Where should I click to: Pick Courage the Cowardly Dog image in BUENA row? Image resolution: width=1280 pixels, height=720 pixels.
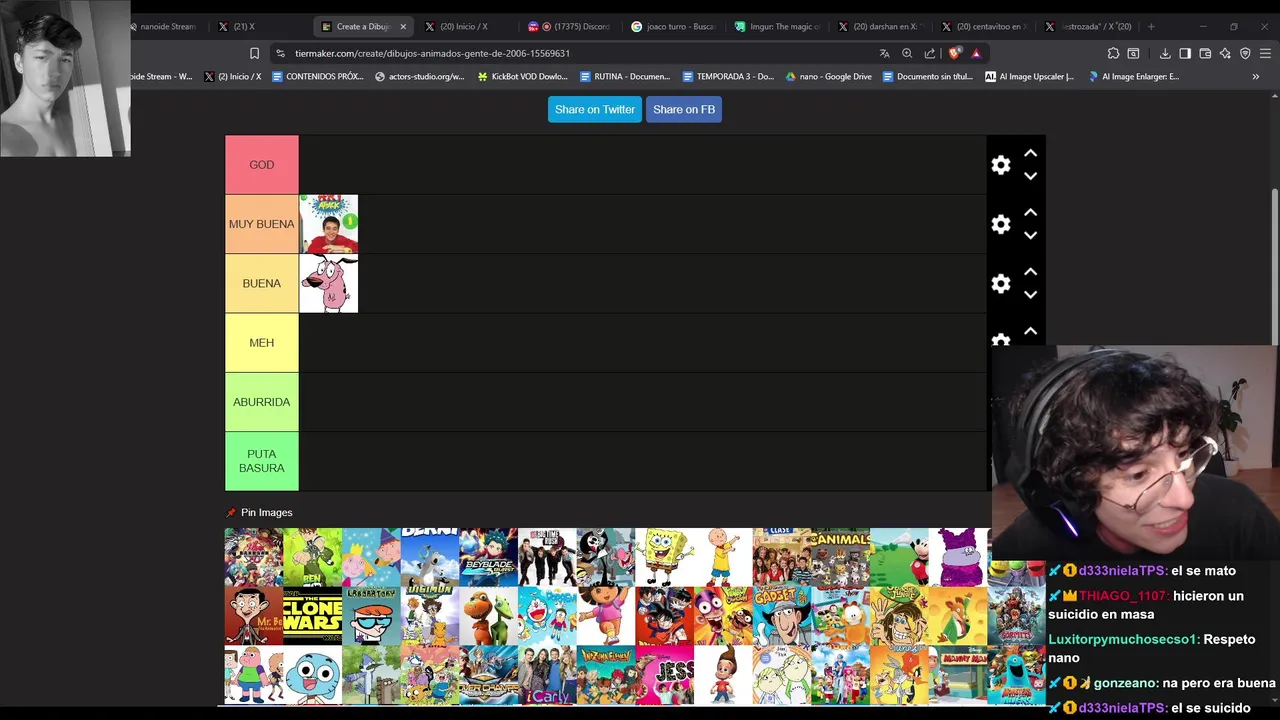tap(329, 283)
